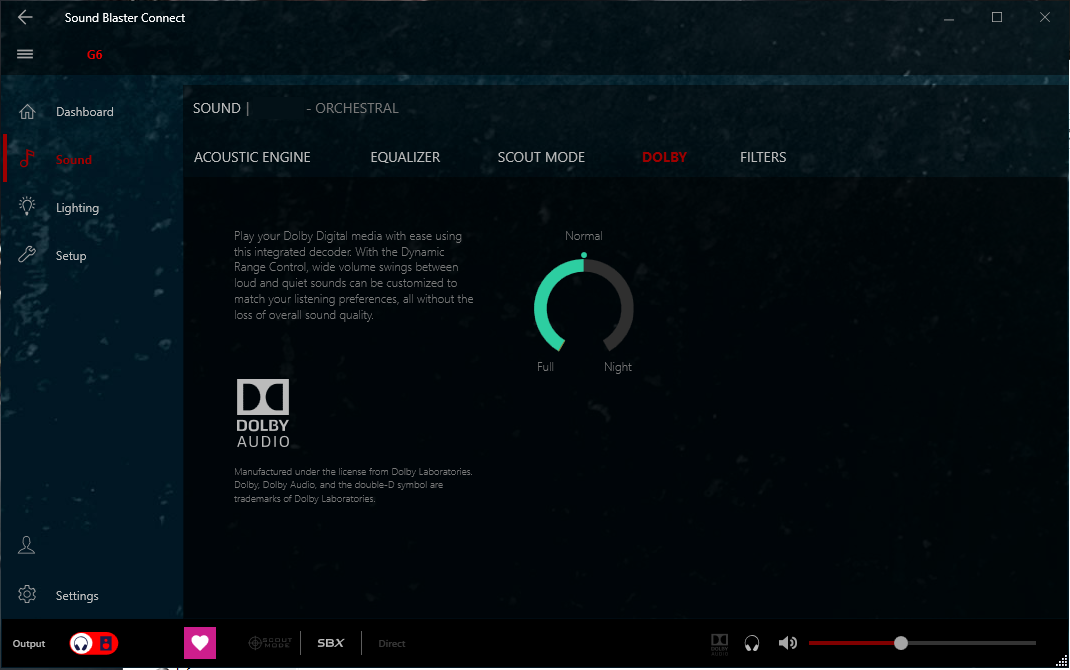This screenshot has height=670, width=1070.
Task: Go back using the arrow icon
Action: [x=25, y=17]
